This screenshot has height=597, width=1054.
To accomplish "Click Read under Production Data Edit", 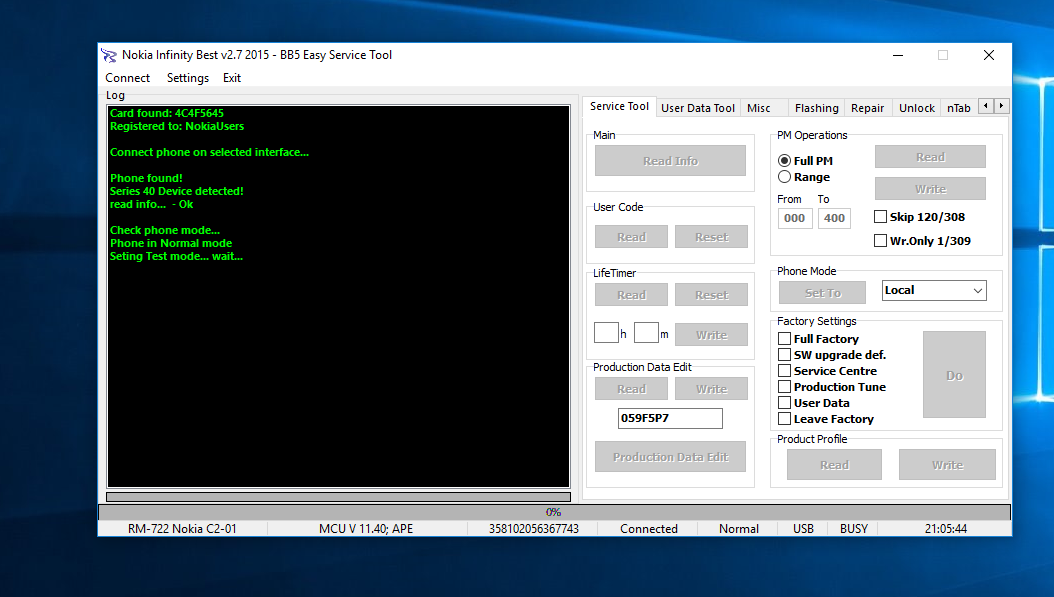I will coord(631,389).
